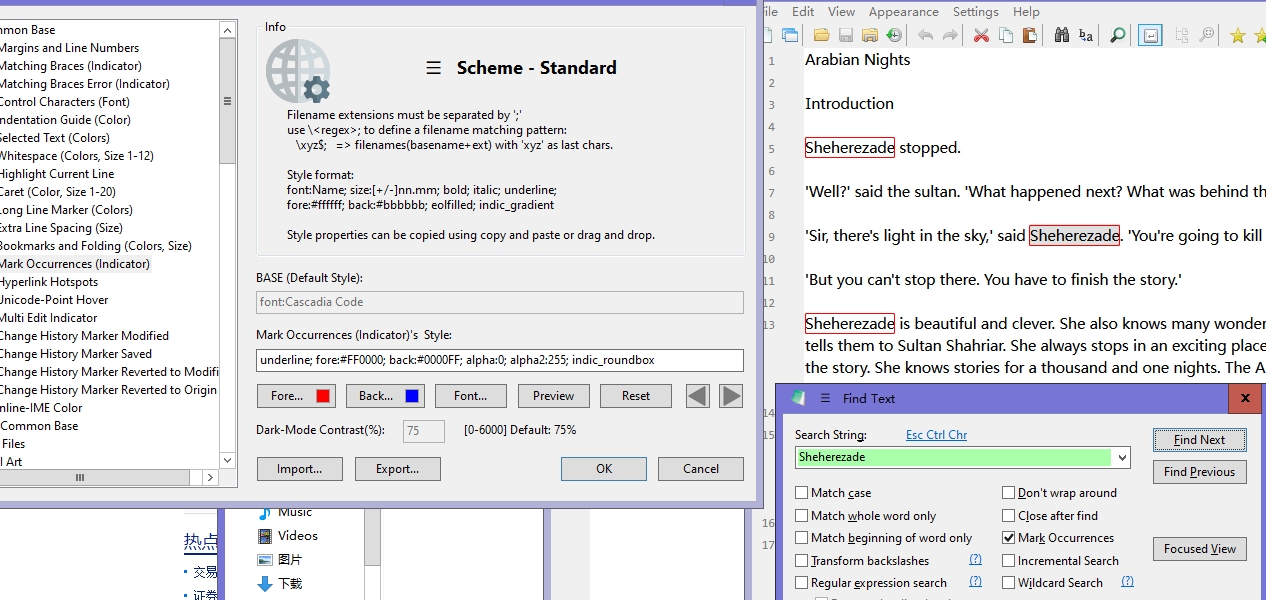
Task: Open the Appearance menu
Action: click(x=903, y=11)
